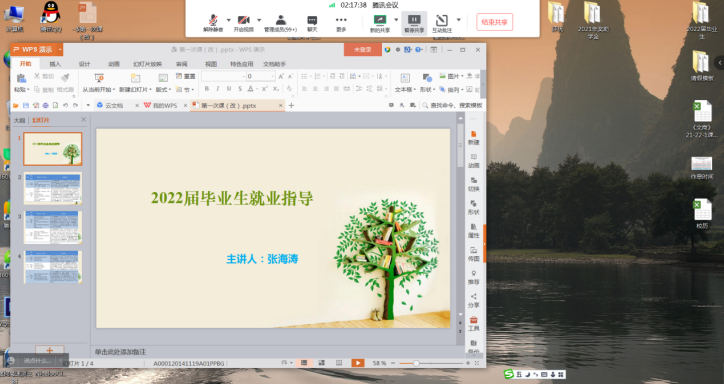Viewport: 724px width, 384px height.
Task: Switch to the 插入 ribbon tab
Action: pyautogui.click(x=55, y=64)
